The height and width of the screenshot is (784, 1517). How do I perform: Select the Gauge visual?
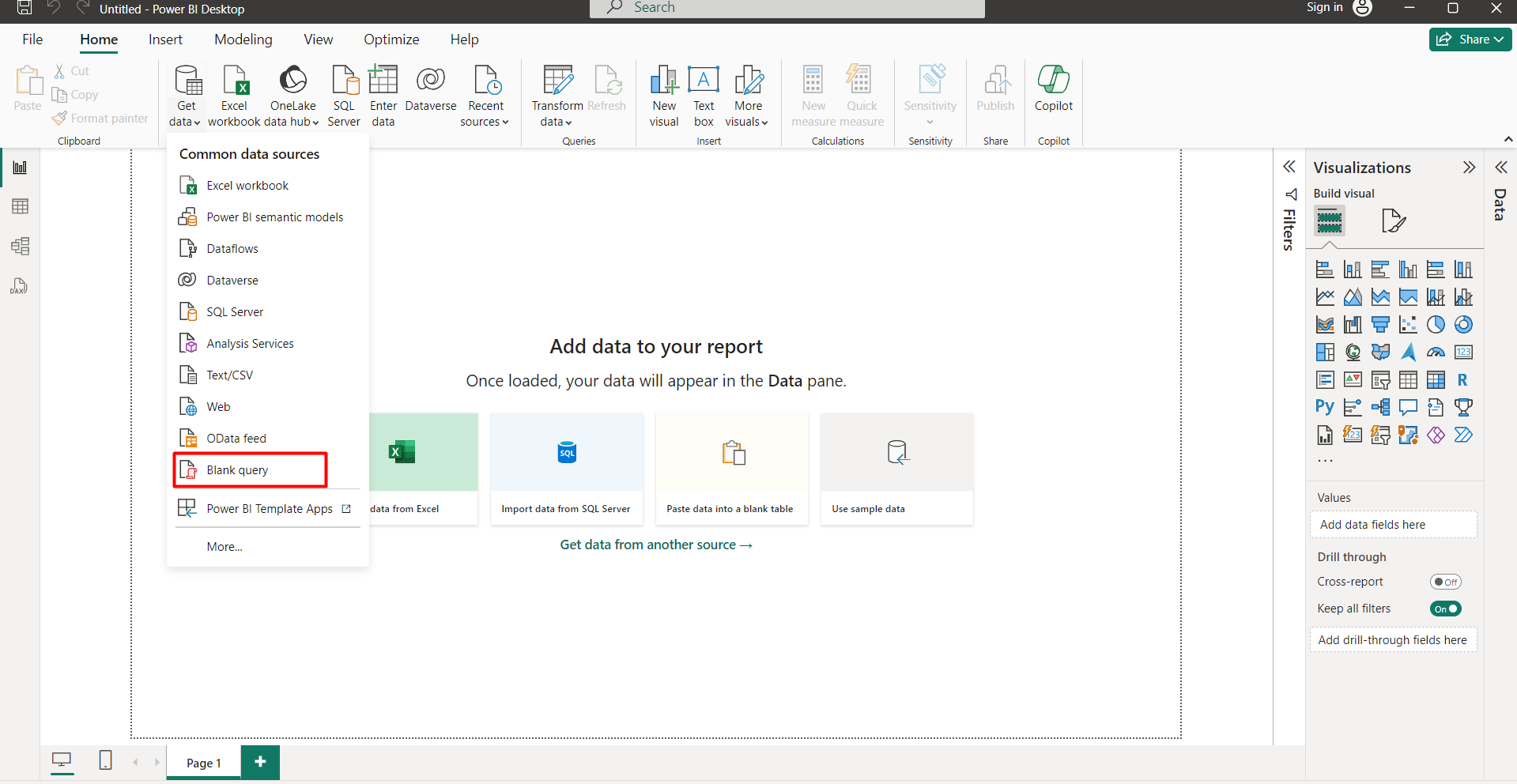point(1436,352)
